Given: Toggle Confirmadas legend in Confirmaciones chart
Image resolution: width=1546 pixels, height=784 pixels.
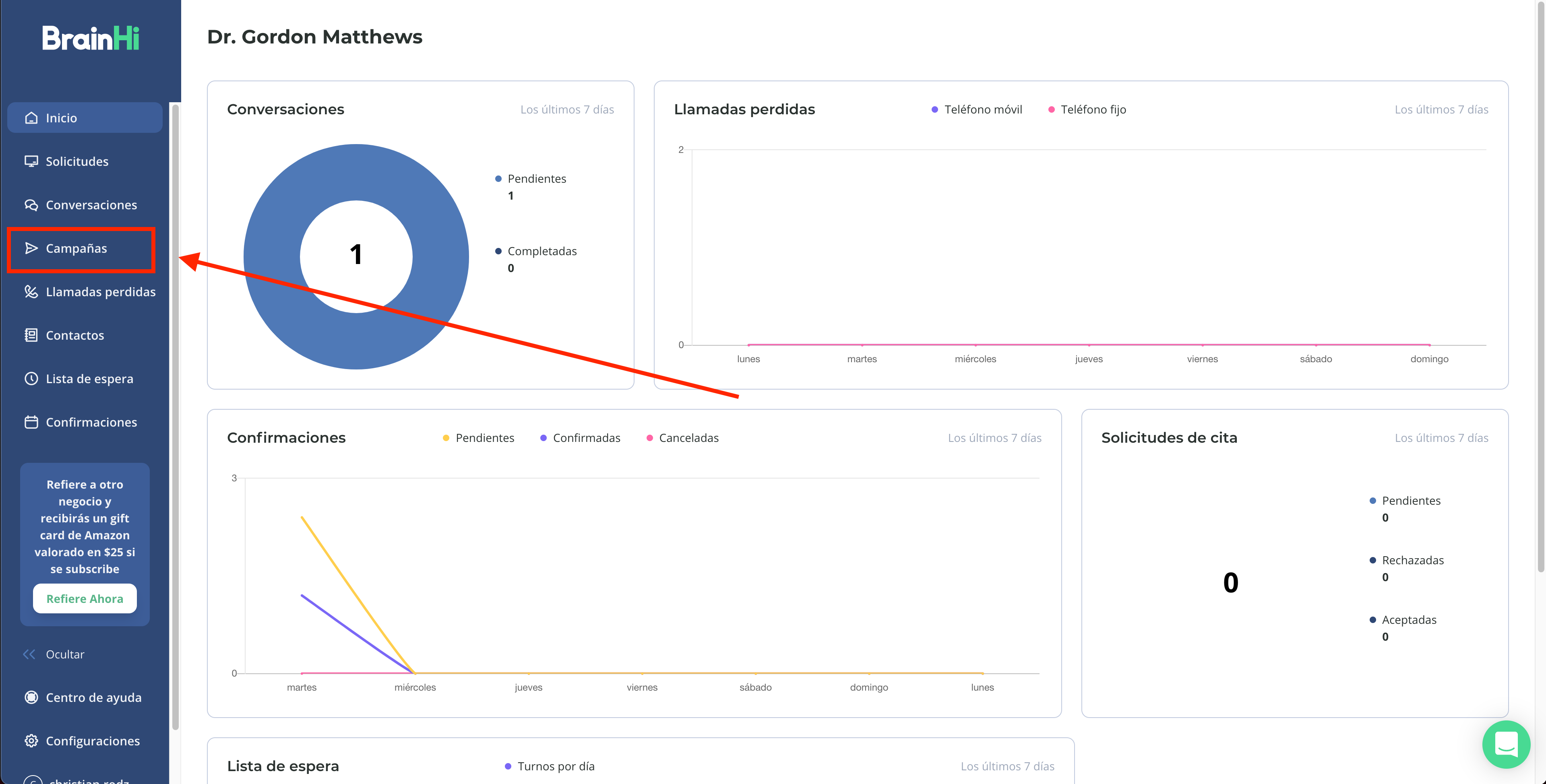Looking at the screenshot, I should point(580,438).
